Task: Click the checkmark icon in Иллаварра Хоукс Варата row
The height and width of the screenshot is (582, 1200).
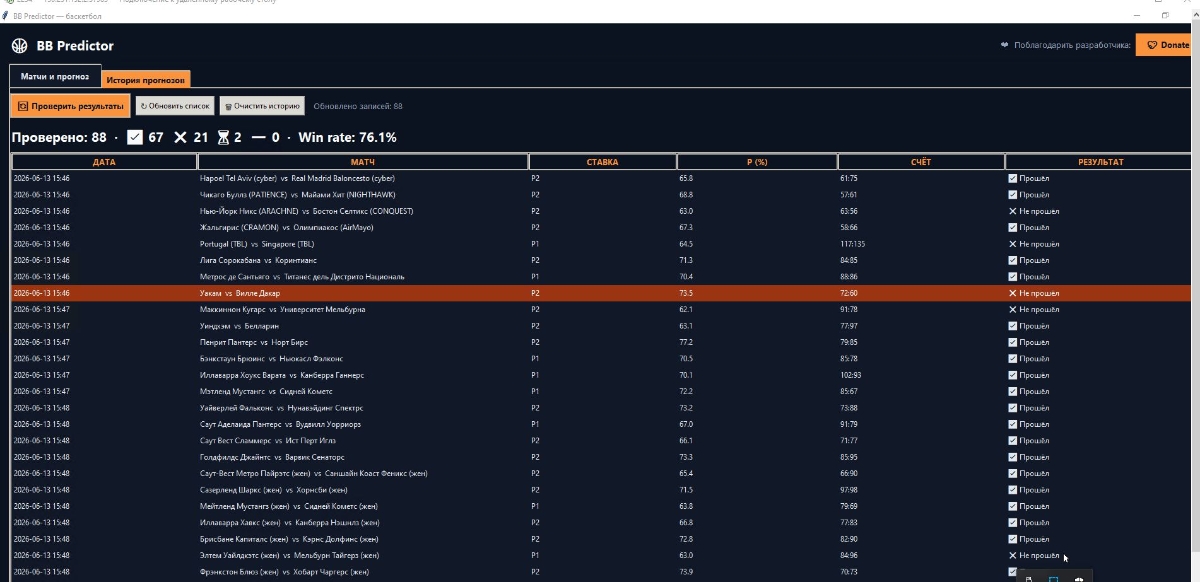Action: [x=1013, y=375]
